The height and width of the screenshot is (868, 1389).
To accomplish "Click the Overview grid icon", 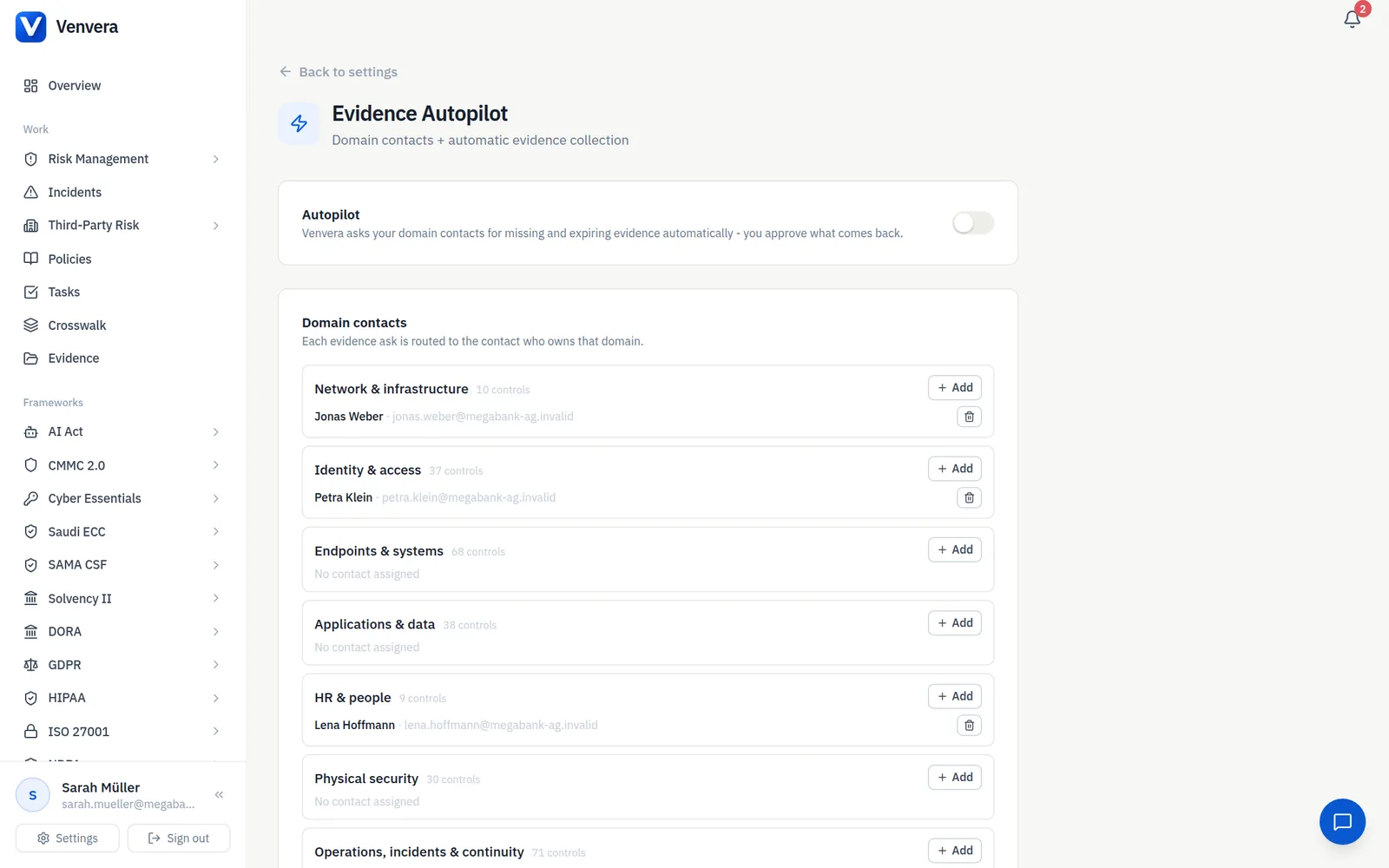I will [31, 86].
